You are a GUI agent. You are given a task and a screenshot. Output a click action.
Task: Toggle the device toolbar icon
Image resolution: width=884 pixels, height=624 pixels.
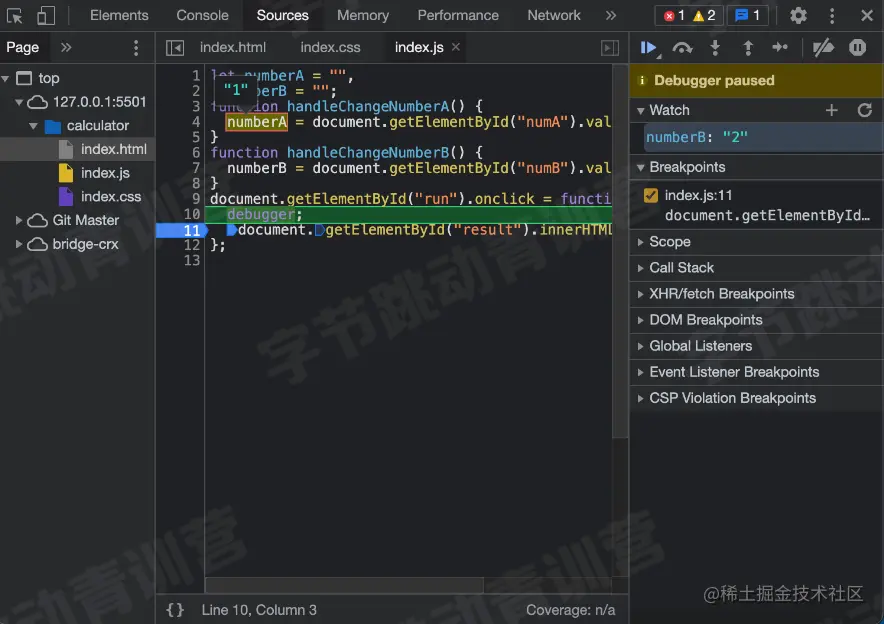click(x=46, y=16)
